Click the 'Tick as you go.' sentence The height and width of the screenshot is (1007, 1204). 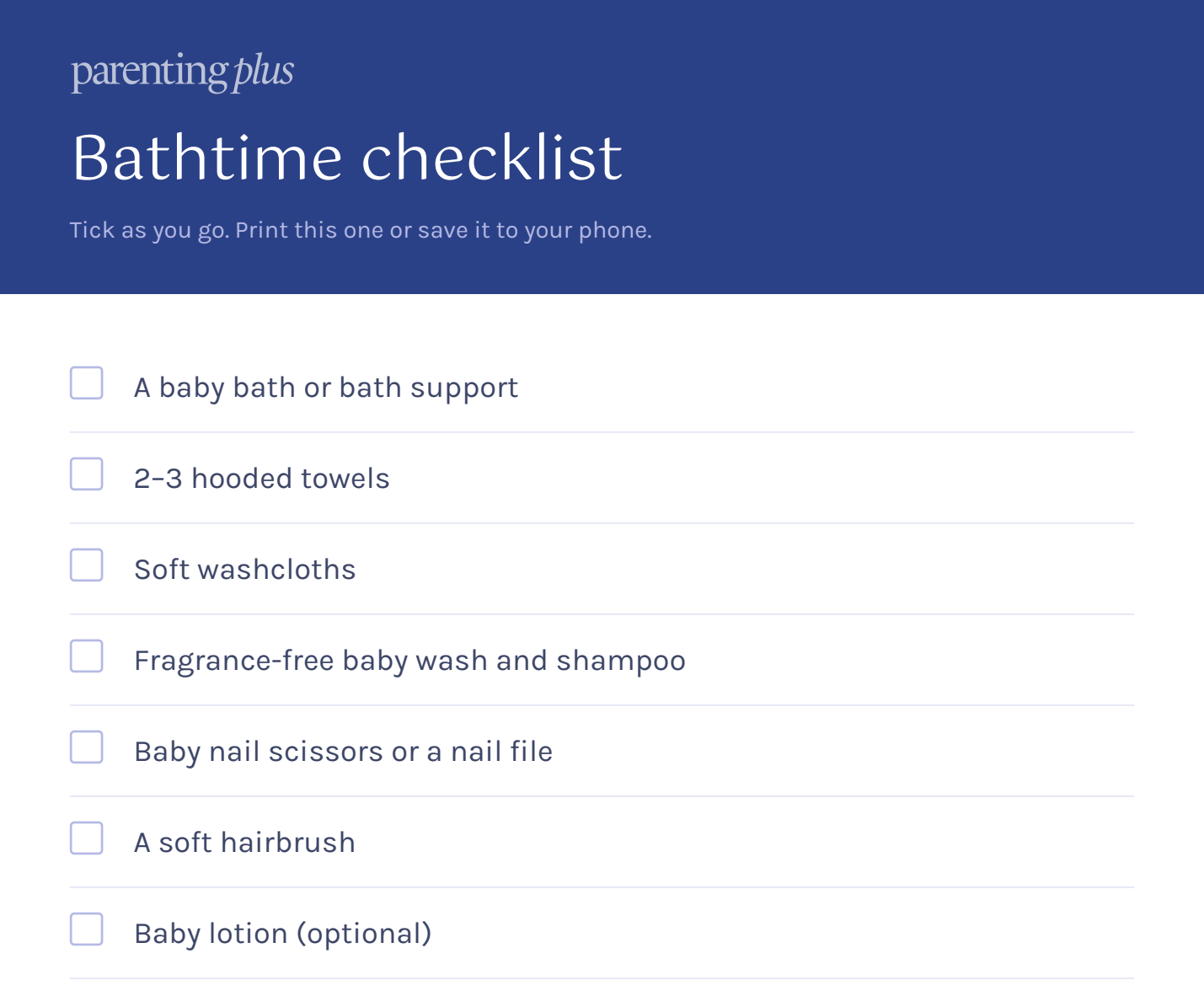149,230
